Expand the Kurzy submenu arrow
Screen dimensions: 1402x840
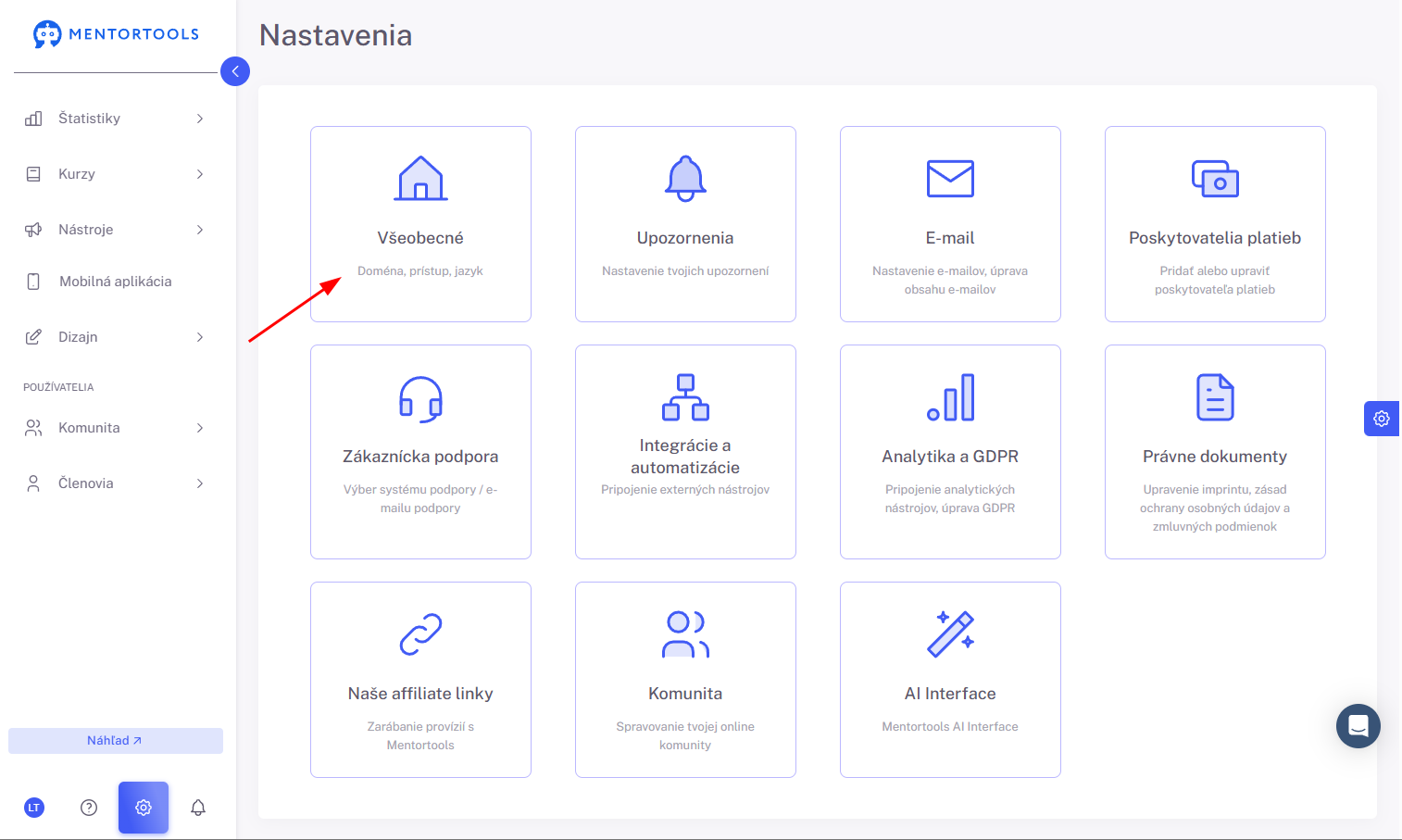[x=200, y=174]
